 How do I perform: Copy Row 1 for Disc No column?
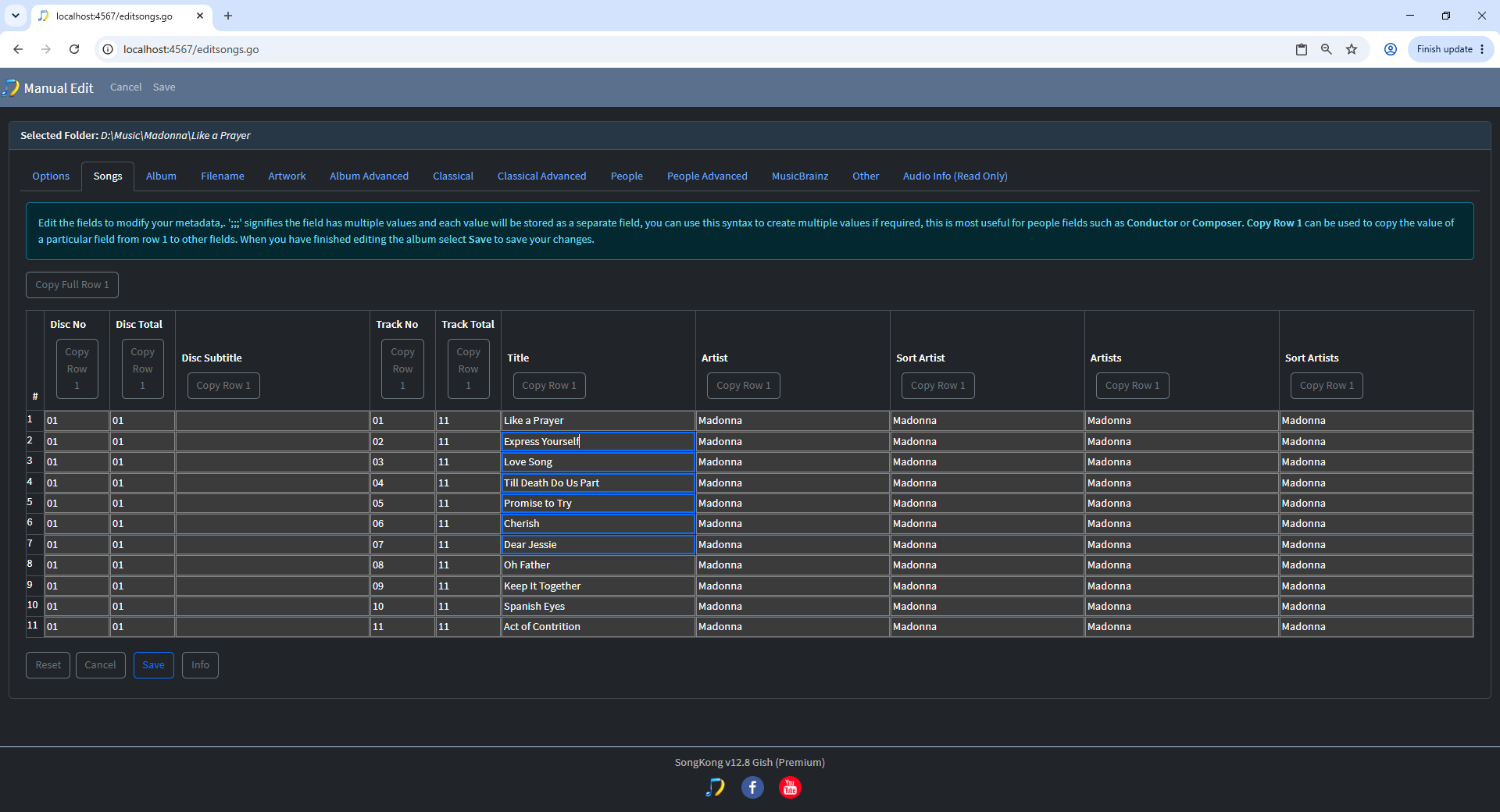tap(77, 369)
